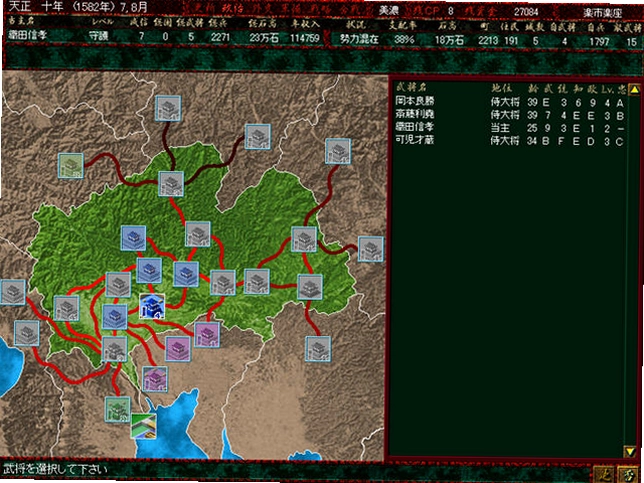Click the province name 美濃 in top bar
644x483 pixels.
[389, 10]
